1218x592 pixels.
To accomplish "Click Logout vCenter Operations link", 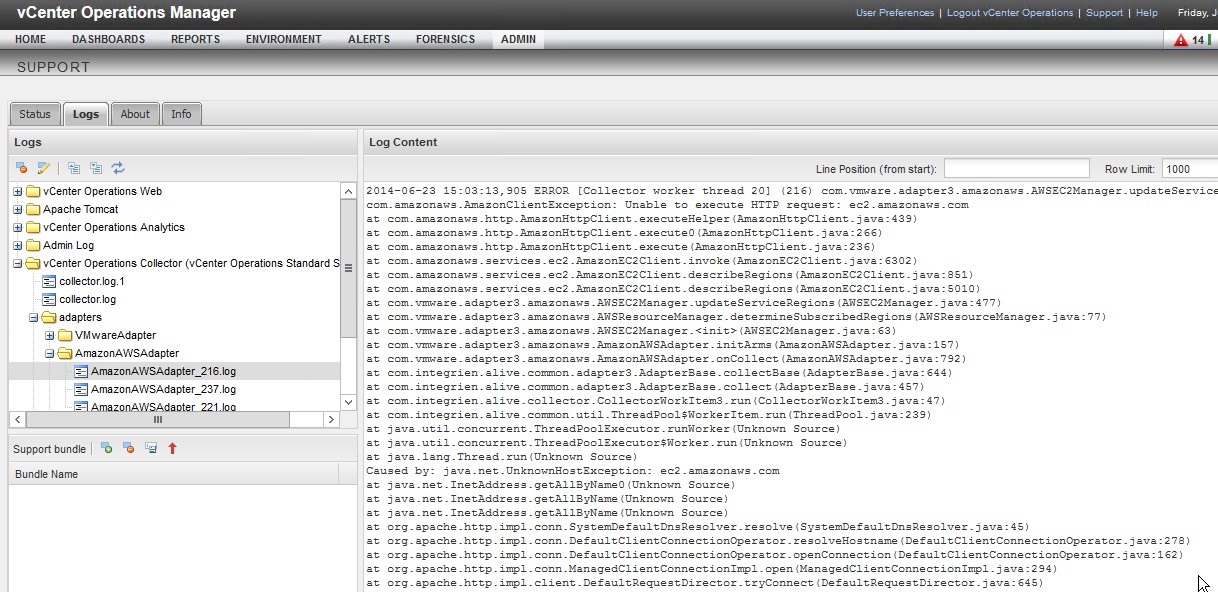I will click(x=1009, y=13).
